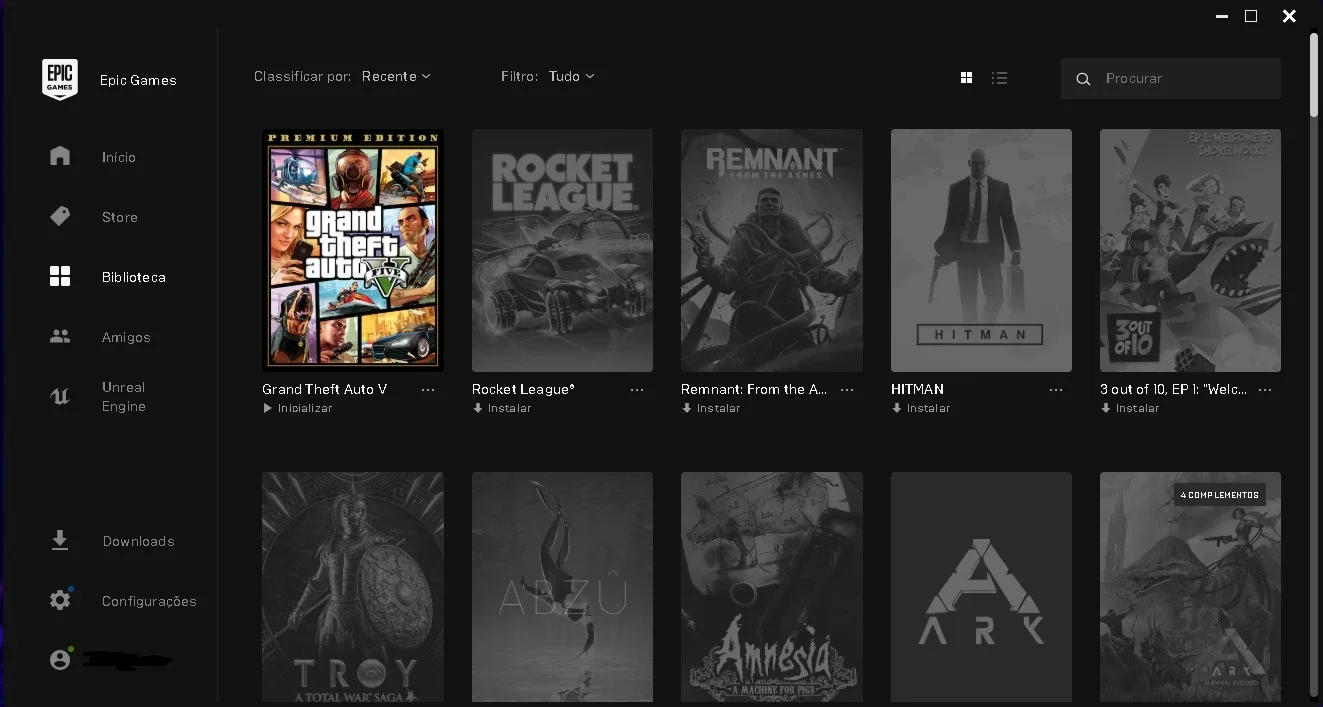Click Instalar for 3 out of 10
The height and width of the screenshot is (707, 1323).
(1137, 408)
